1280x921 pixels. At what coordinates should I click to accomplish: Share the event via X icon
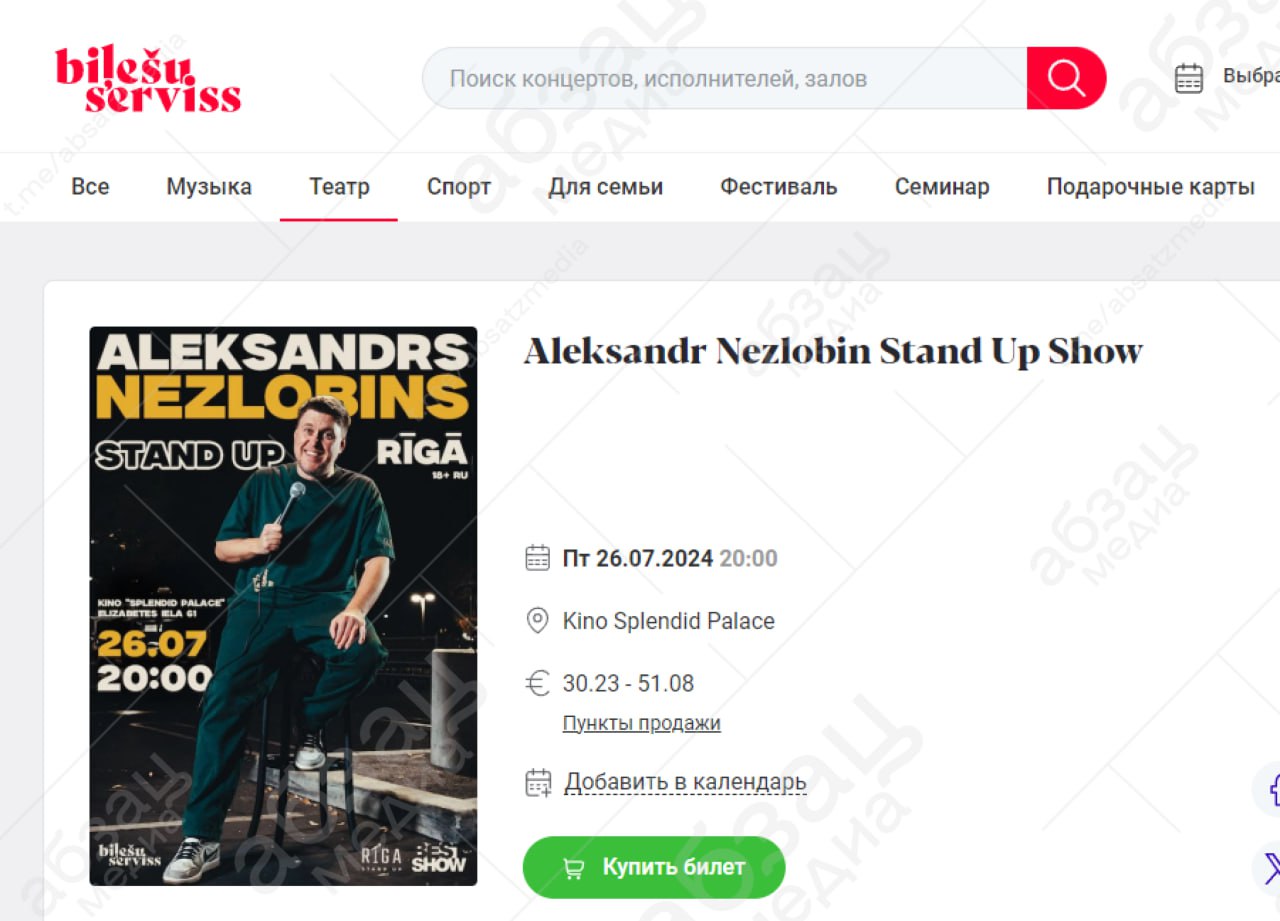tap(1270, 866)
